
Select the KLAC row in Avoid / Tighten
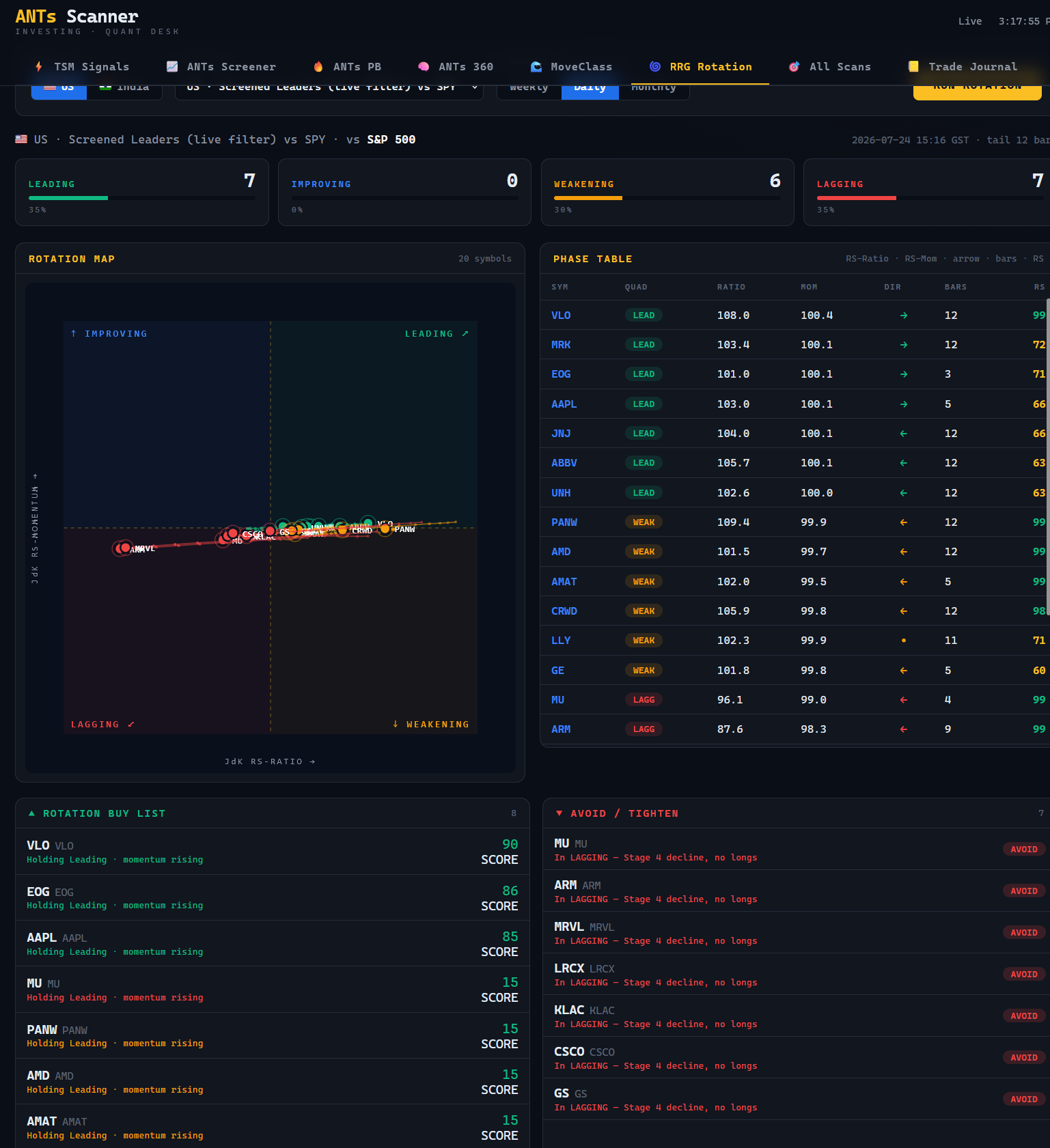pyautogui.click(x=797, y=1016)
